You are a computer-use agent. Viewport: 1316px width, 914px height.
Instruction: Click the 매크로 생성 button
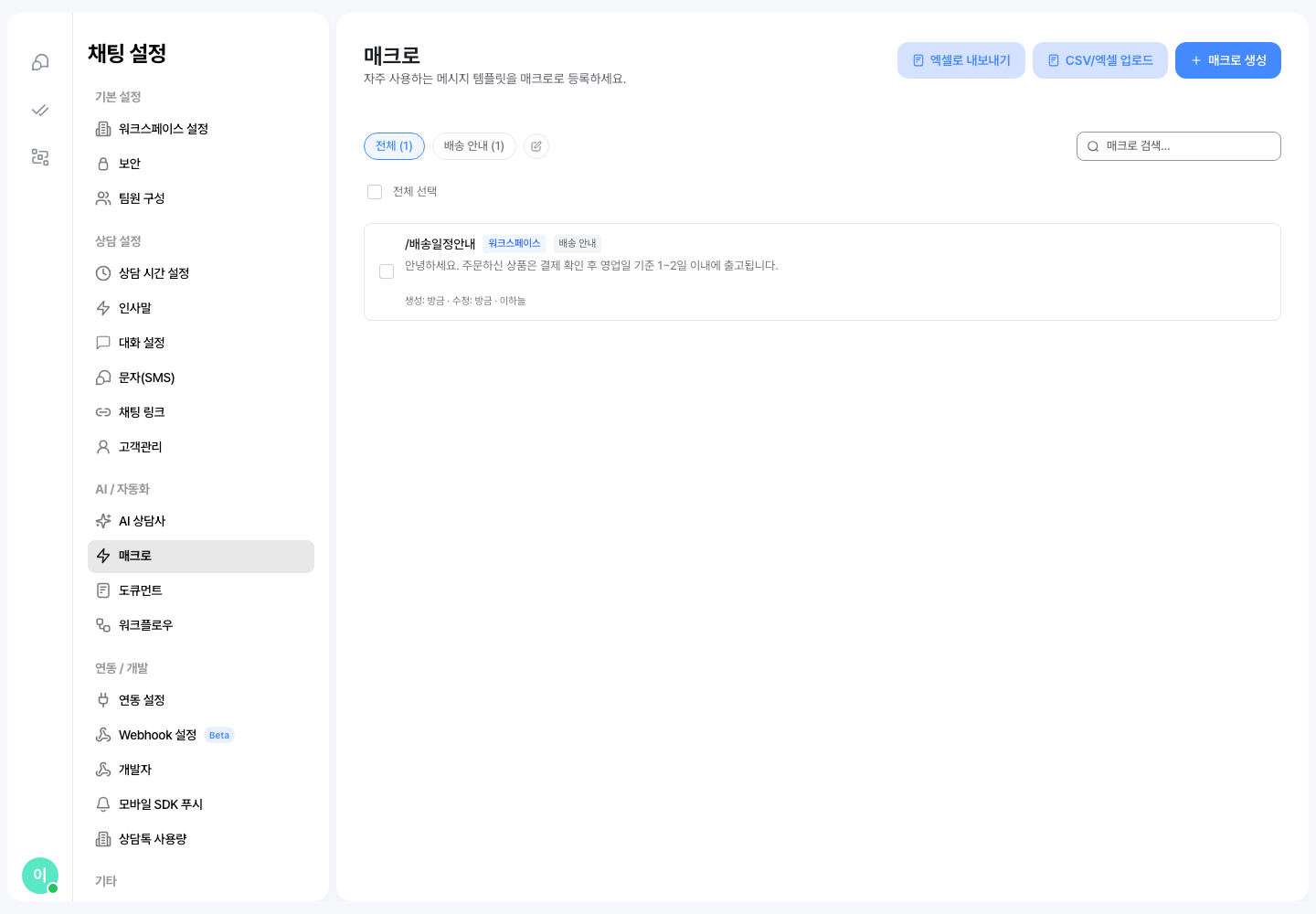[x=1228, y=60]
